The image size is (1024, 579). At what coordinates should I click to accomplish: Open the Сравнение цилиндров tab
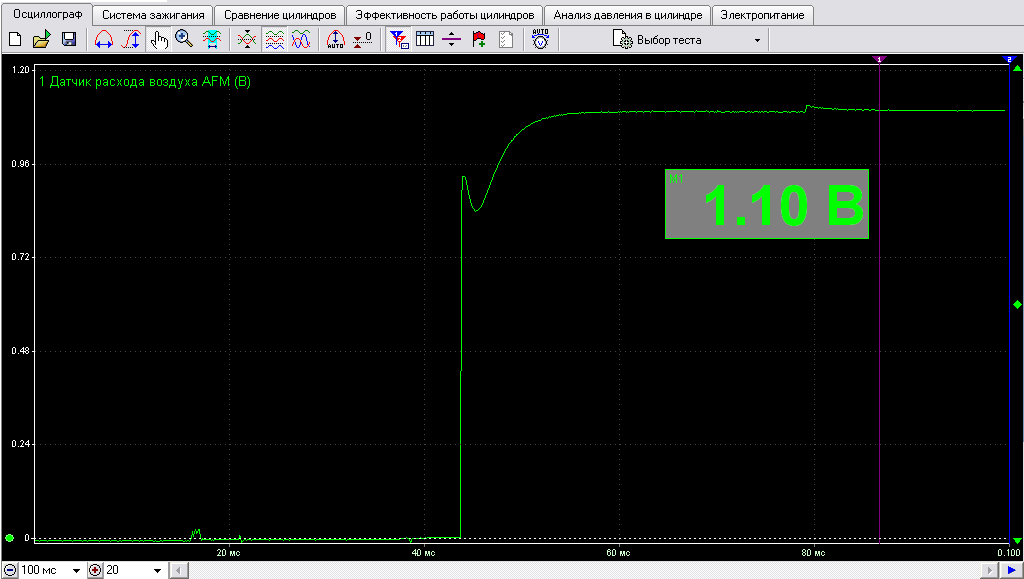tap(280, 15)
